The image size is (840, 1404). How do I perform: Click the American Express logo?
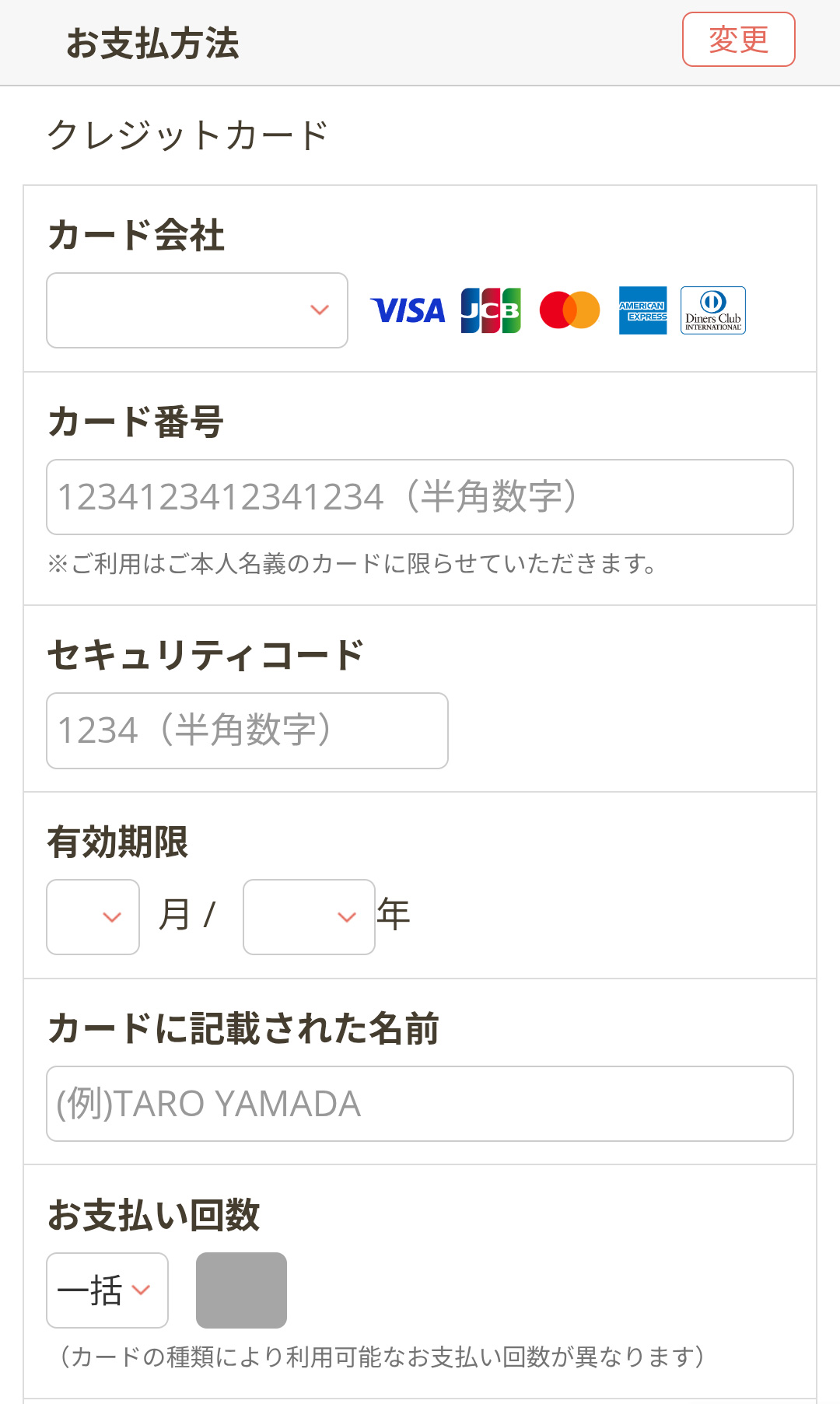point(642,310)
